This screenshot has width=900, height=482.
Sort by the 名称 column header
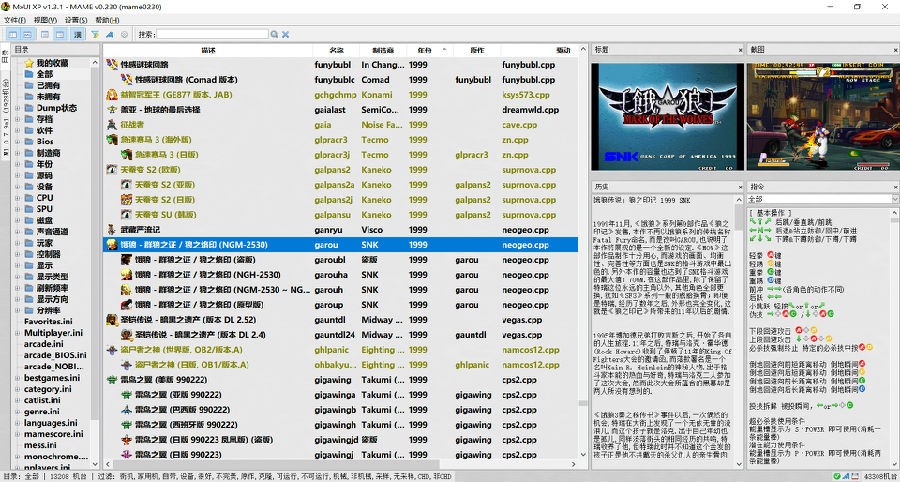click(336, 50)
